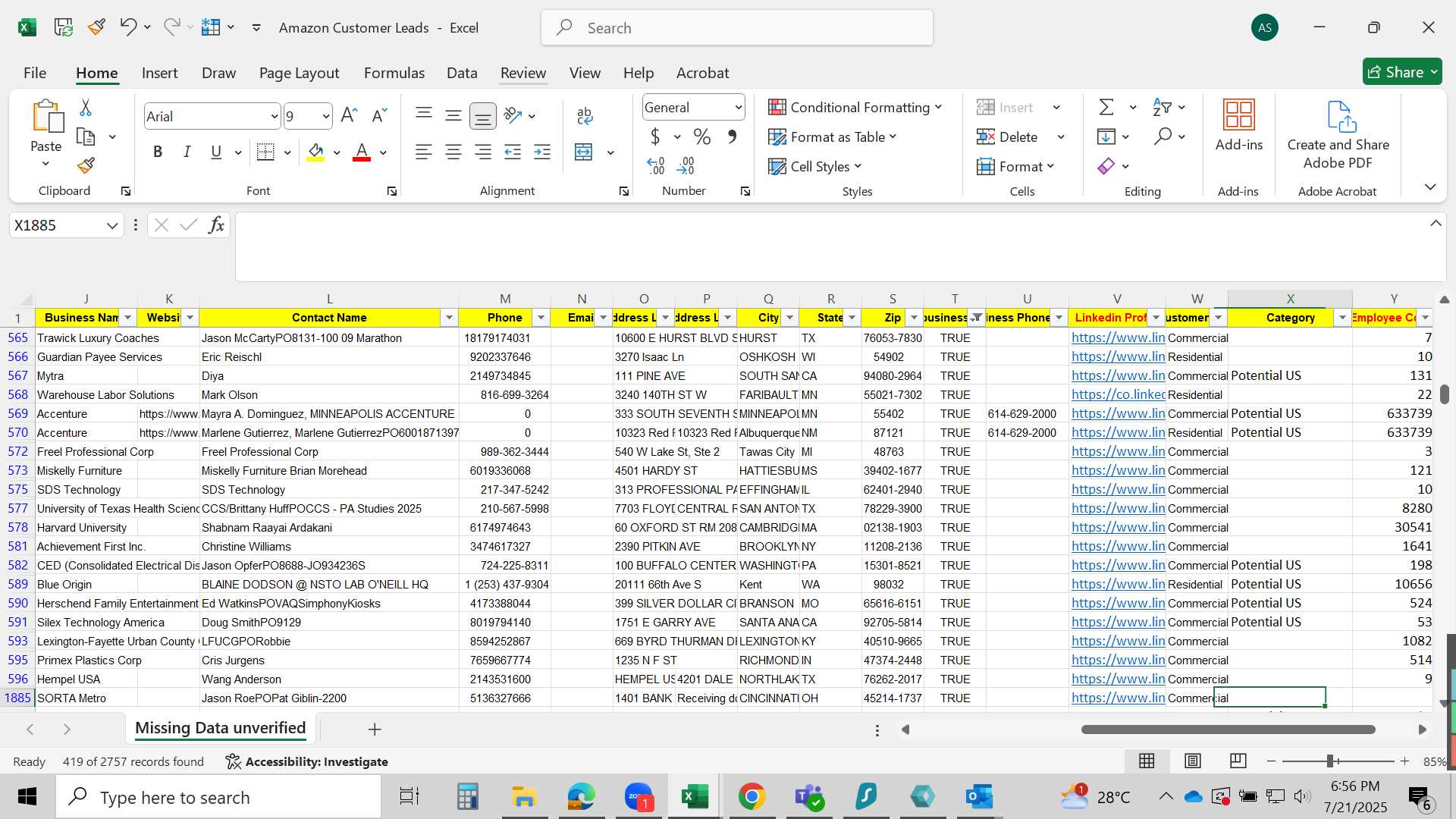Toggle Italic formatting
This screenshot has width=1456, height=819.
tap(187, 152)
